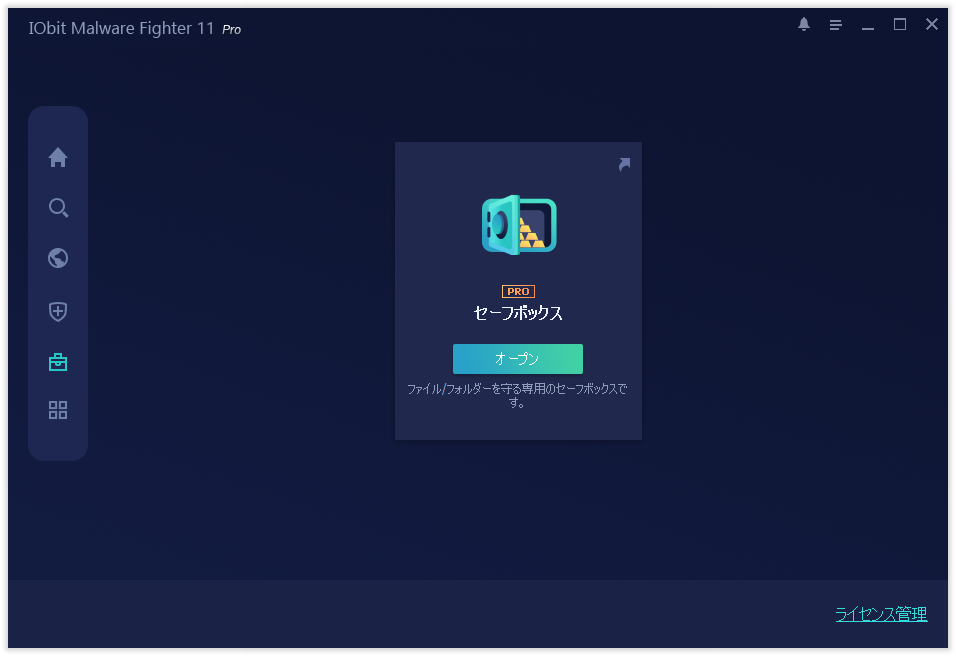956x656 pixels.
Task: Click the safe vault illustration
Action: (518, 225)
